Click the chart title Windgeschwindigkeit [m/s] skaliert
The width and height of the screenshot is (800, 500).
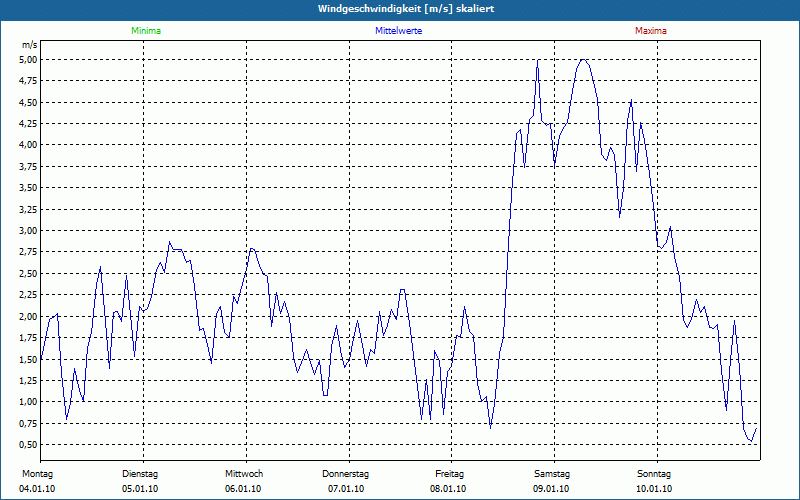pyautogui.click(x=406, y=9)
